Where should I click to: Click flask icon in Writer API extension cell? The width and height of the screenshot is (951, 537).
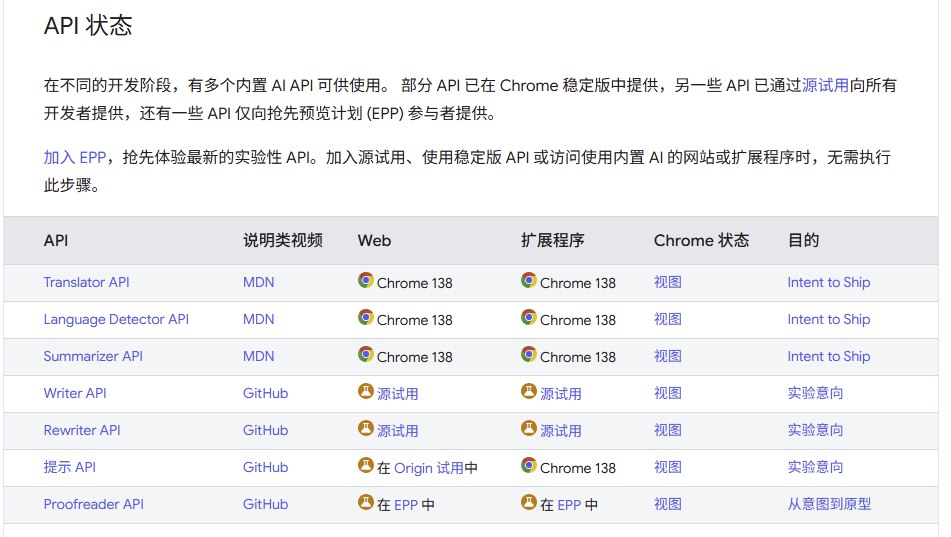[x=529, y=391]
